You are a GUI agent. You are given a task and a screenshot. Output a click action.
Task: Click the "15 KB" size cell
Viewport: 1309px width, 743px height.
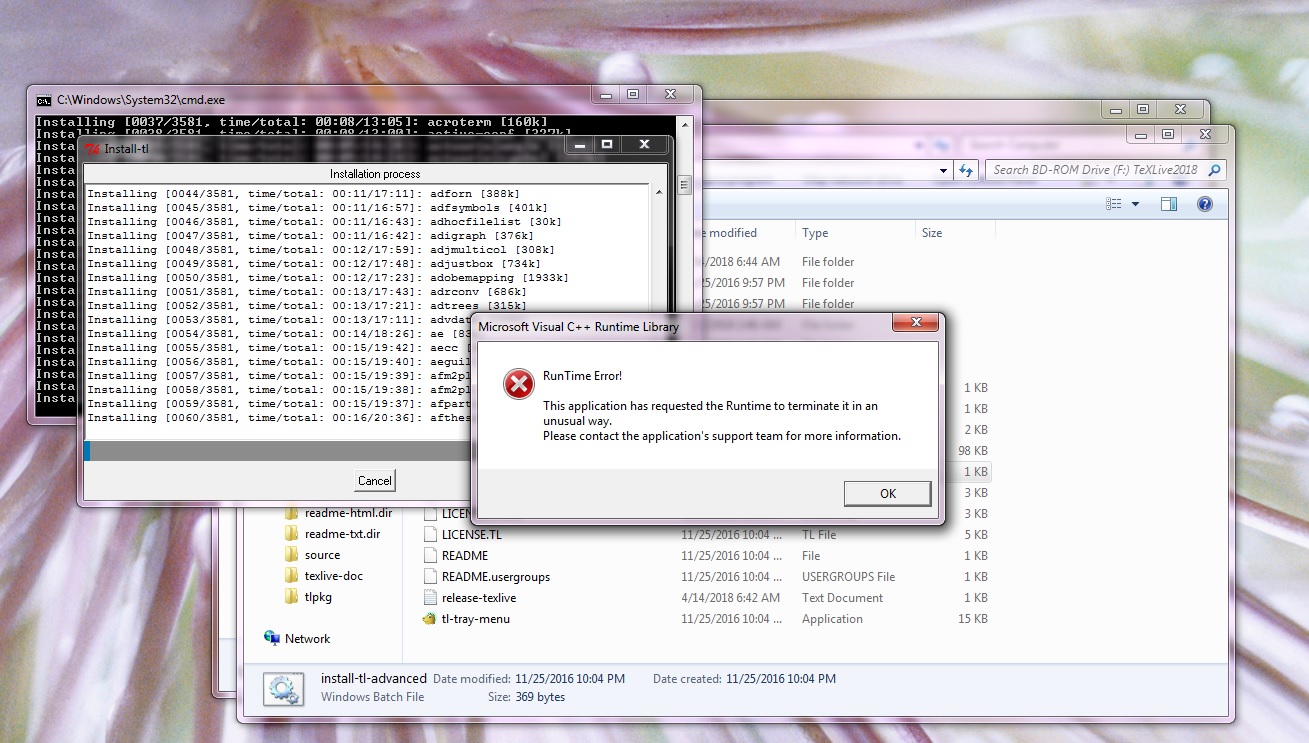click(973, 618)
